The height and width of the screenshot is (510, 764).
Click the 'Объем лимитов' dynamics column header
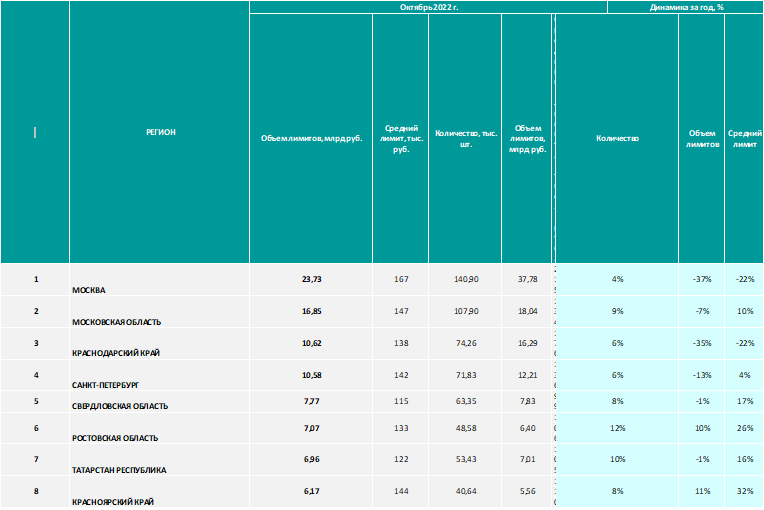pyautogui.click(x=702, y=139)
